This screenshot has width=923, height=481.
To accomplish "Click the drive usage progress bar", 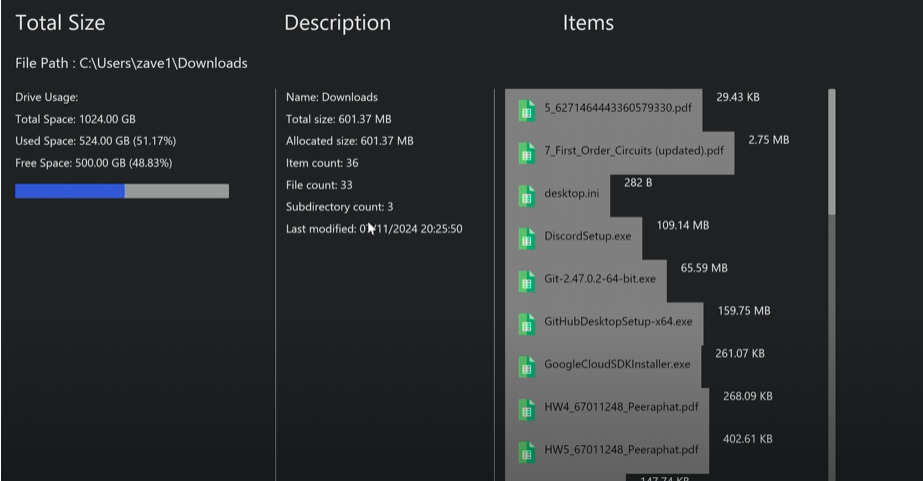I will (x=122, y=191).
